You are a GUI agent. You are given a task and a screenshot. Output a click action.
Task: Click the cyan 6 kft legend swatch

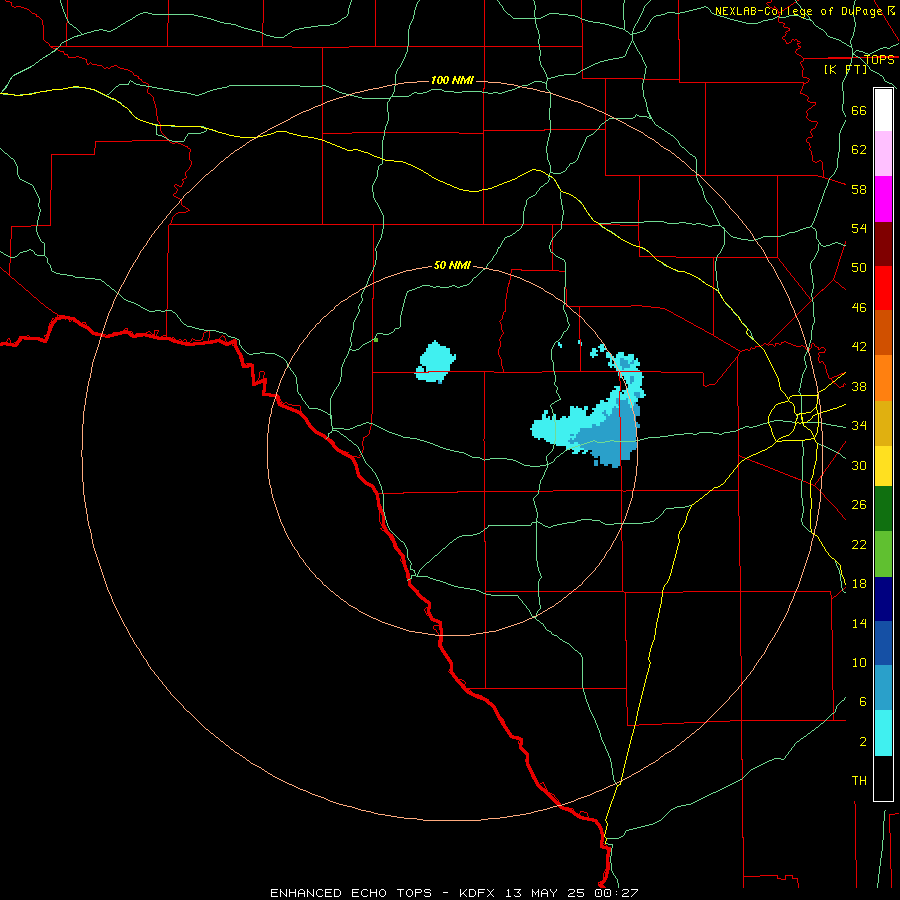point(883,733)
